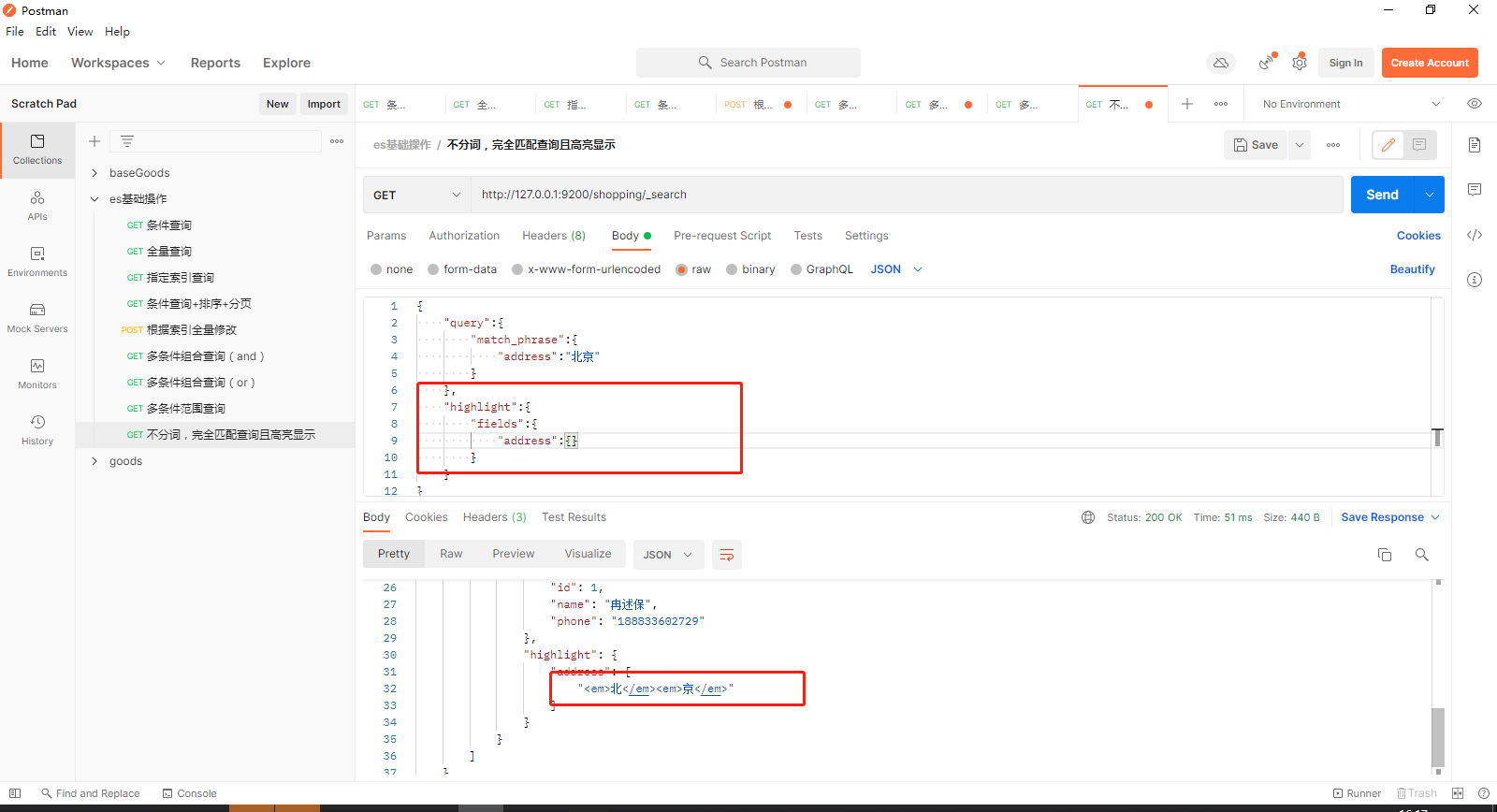This screenshot has width=1497, height=812.
Task: Open the code snippet icon
Action: 1475,235
